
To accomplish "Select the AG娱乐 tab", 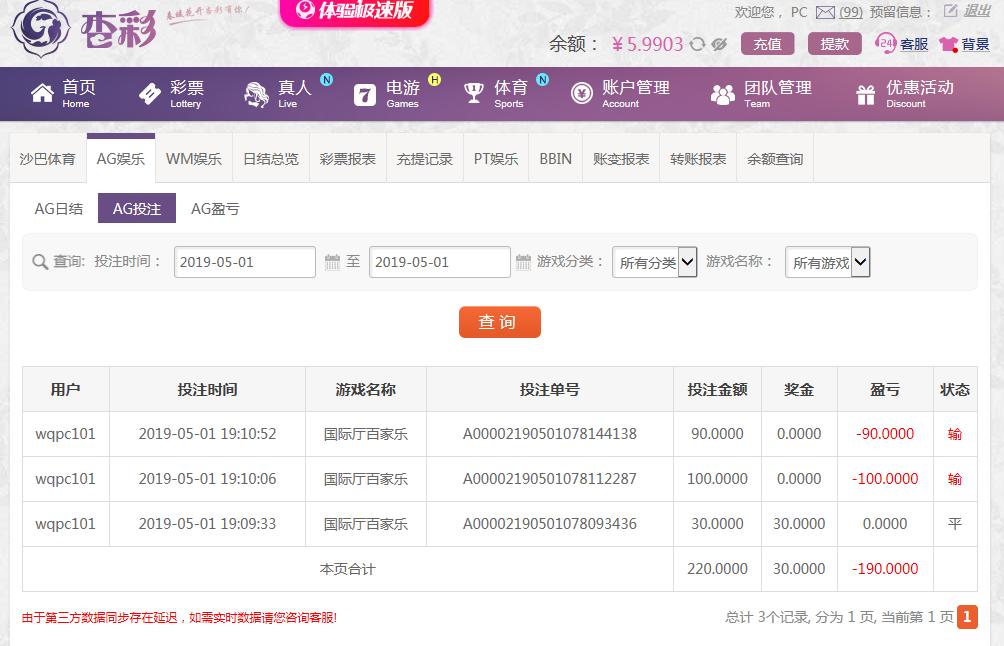I will click(x=120, y=159).
